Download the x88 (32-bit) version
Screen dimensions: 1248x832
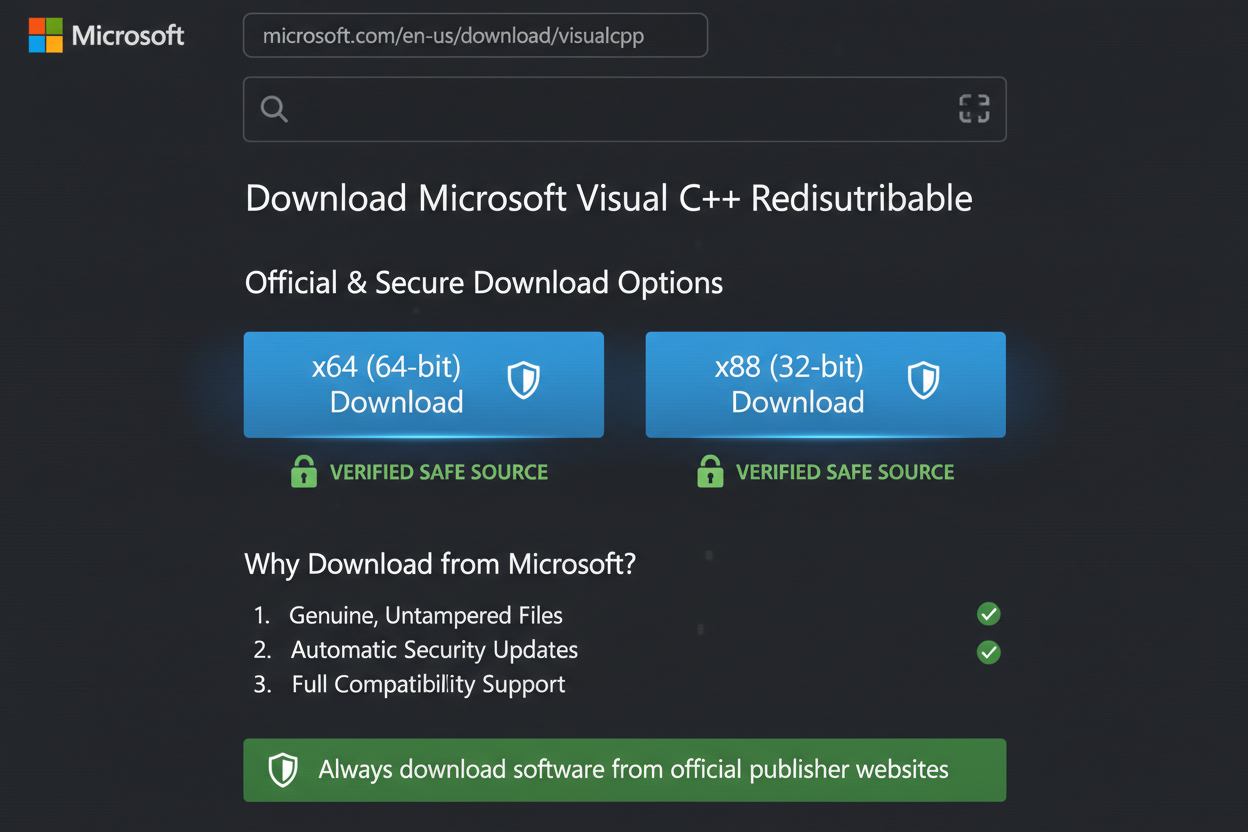[x=798, y=385]
